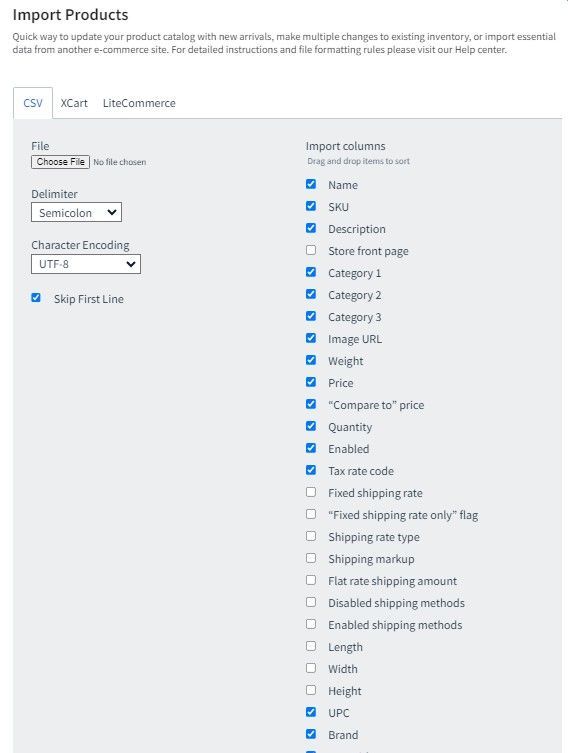This screenshot has height=753, width=568.
Task: Uncheck the Tax rate code column
Action: (x=311, y=470)
